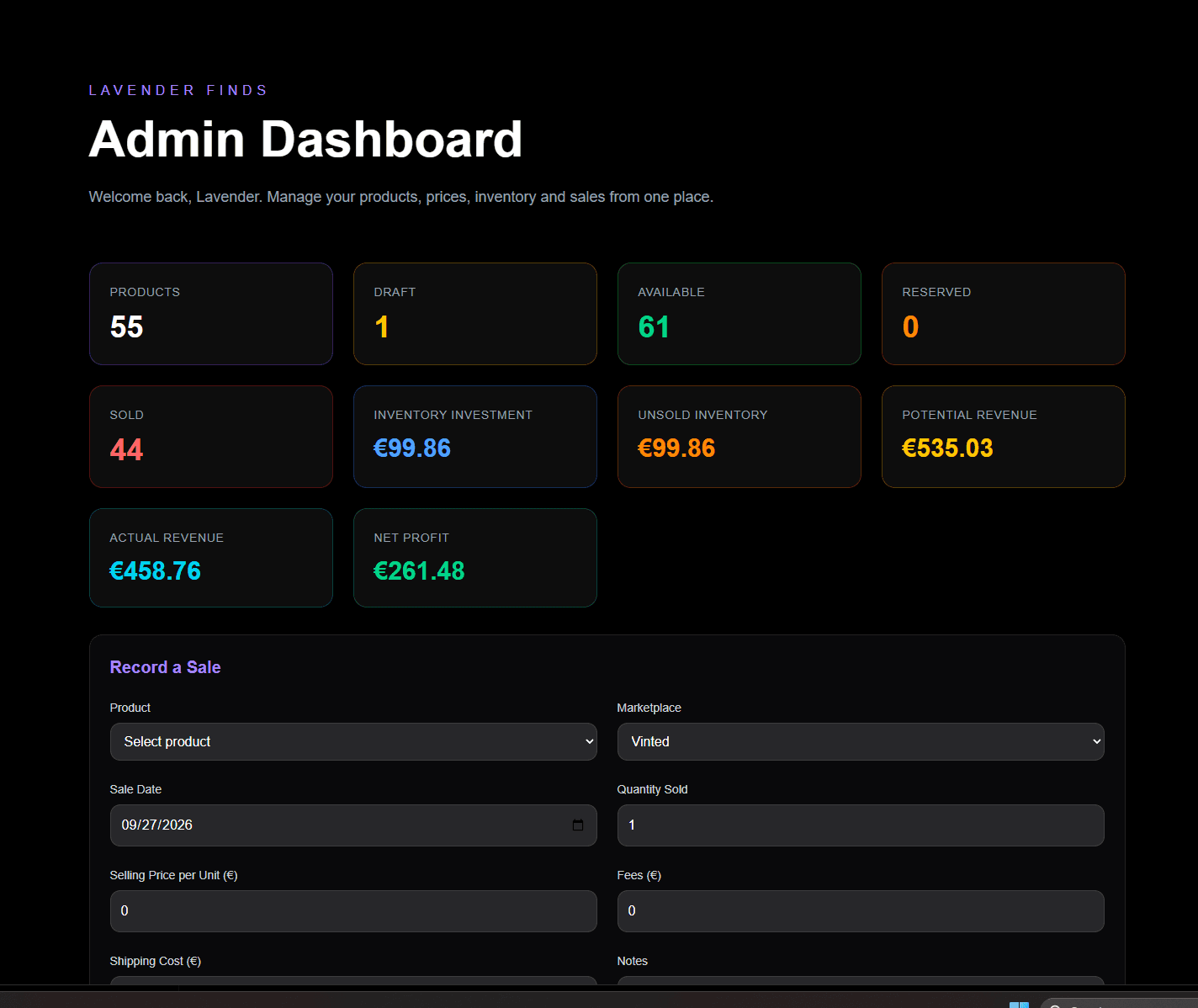The height and width of the screenshot is (1008, 1198).
Task: Click the Draft count value 1
Action: point(382,327)
